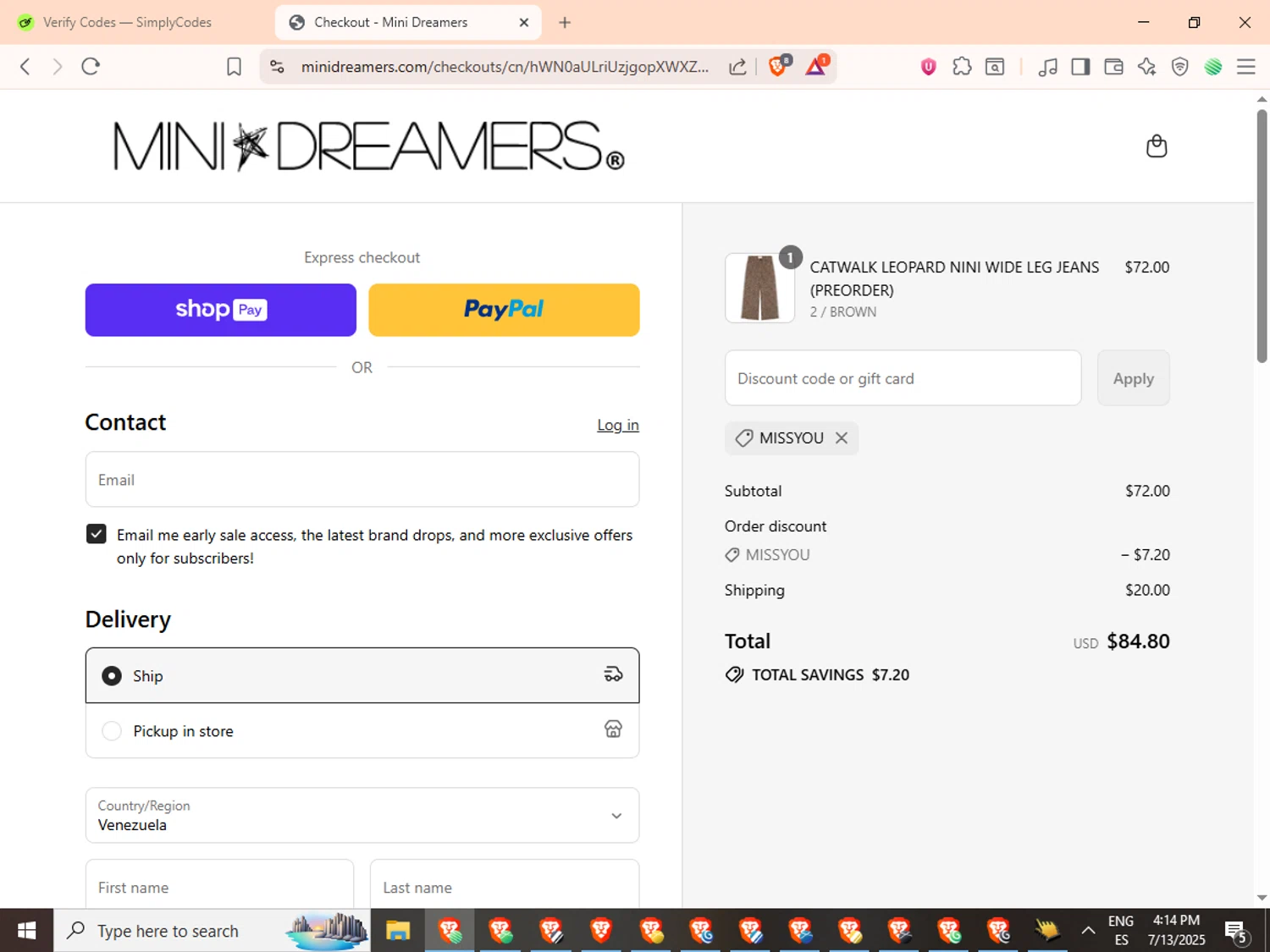Viewport: 1270px width, 952px height.
Task: Open the find-in-page extension icon
Action: point(995,67)
